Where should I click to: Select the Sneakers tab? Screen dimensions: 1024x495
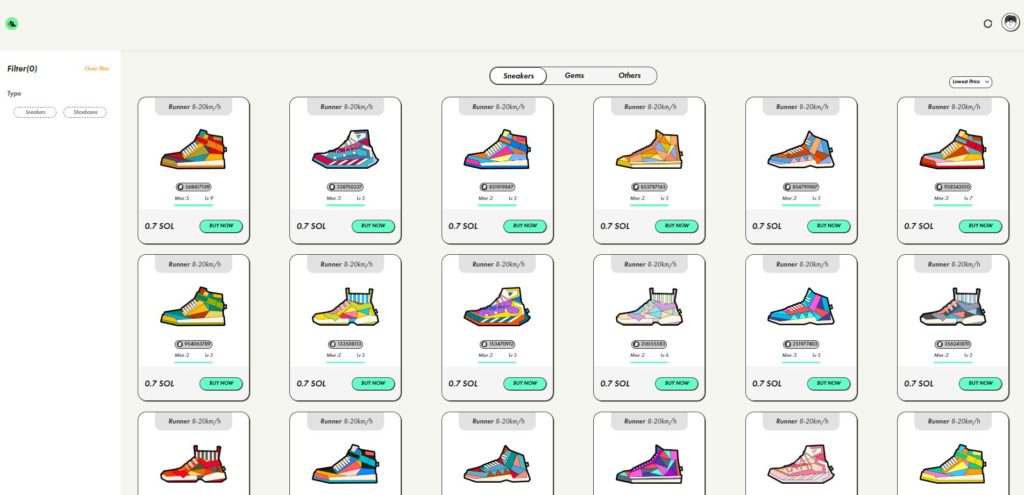click(518, 76)
